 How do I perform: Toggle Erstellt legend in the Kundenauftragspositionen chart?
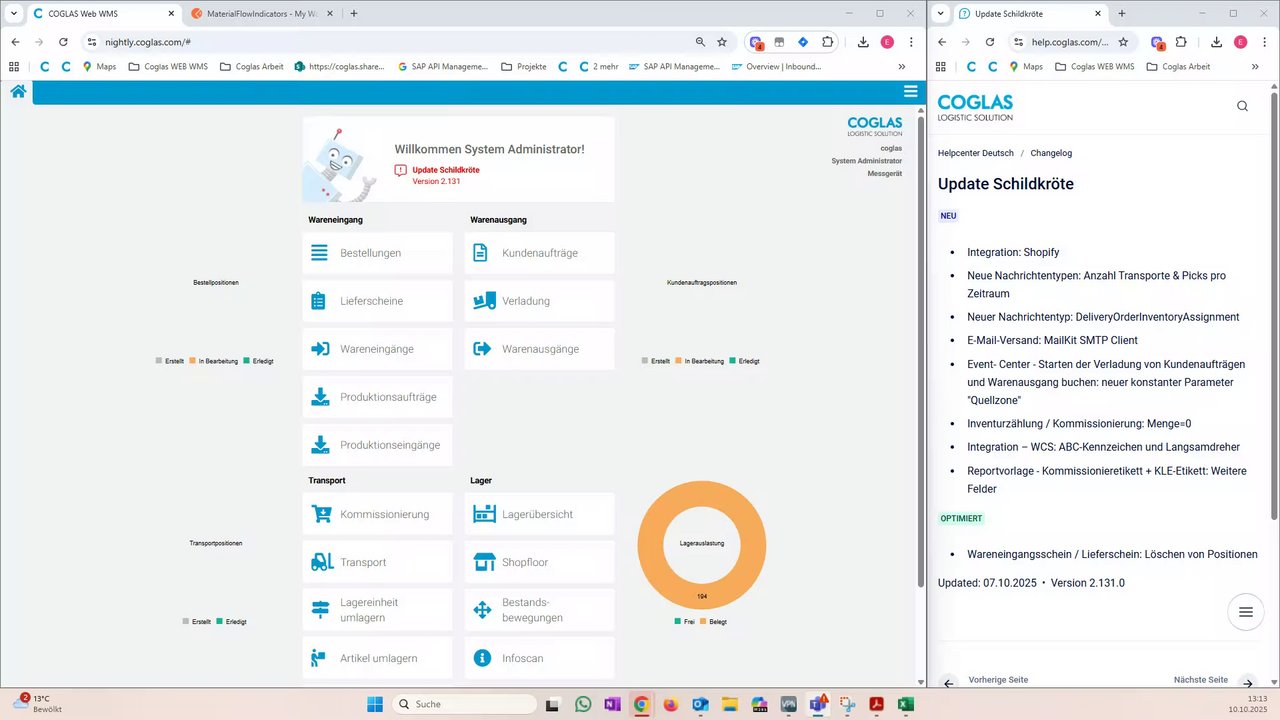pyautogui.click(x=656, y=360)
